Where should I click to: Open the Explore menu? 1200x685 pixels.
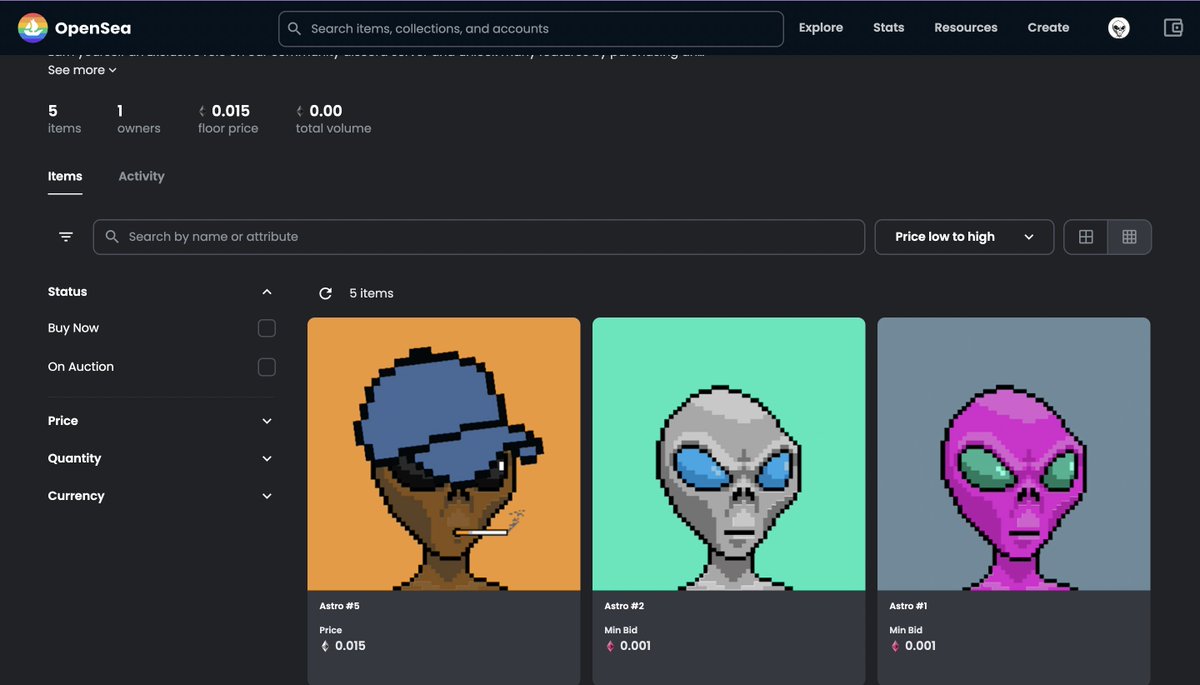821,28
